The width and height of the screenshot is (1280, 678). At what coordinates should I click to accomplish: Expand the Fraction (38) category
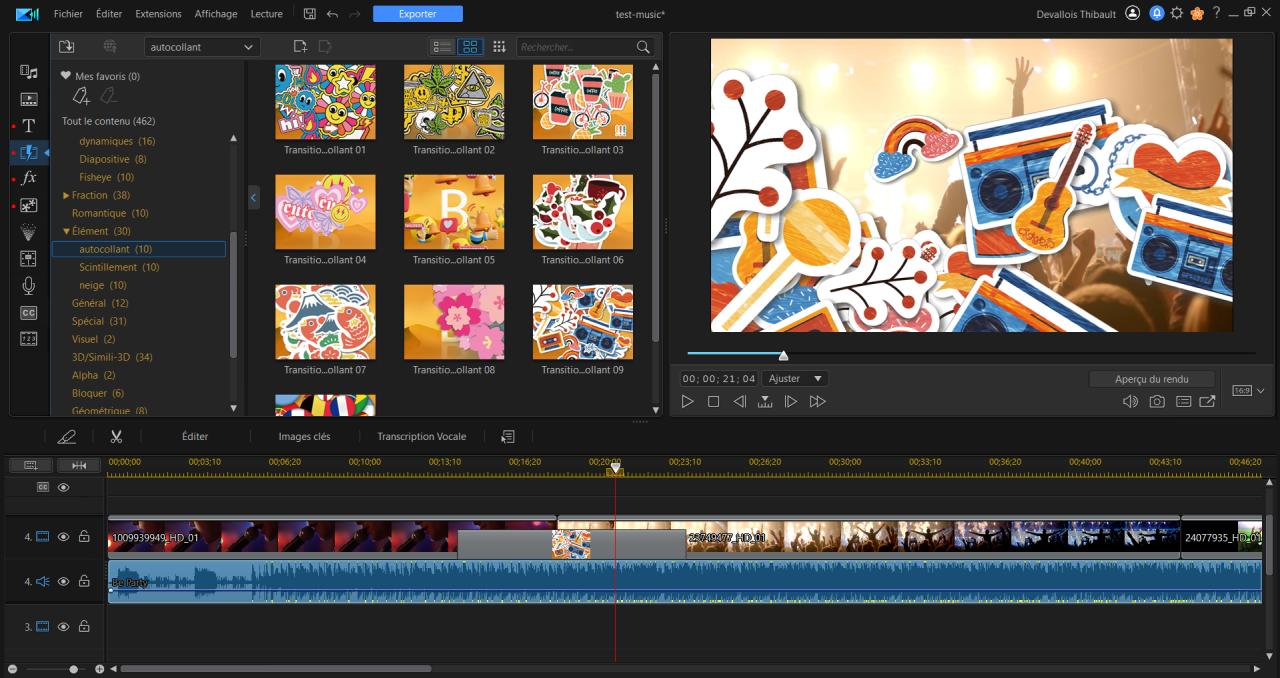click(66, 195)
